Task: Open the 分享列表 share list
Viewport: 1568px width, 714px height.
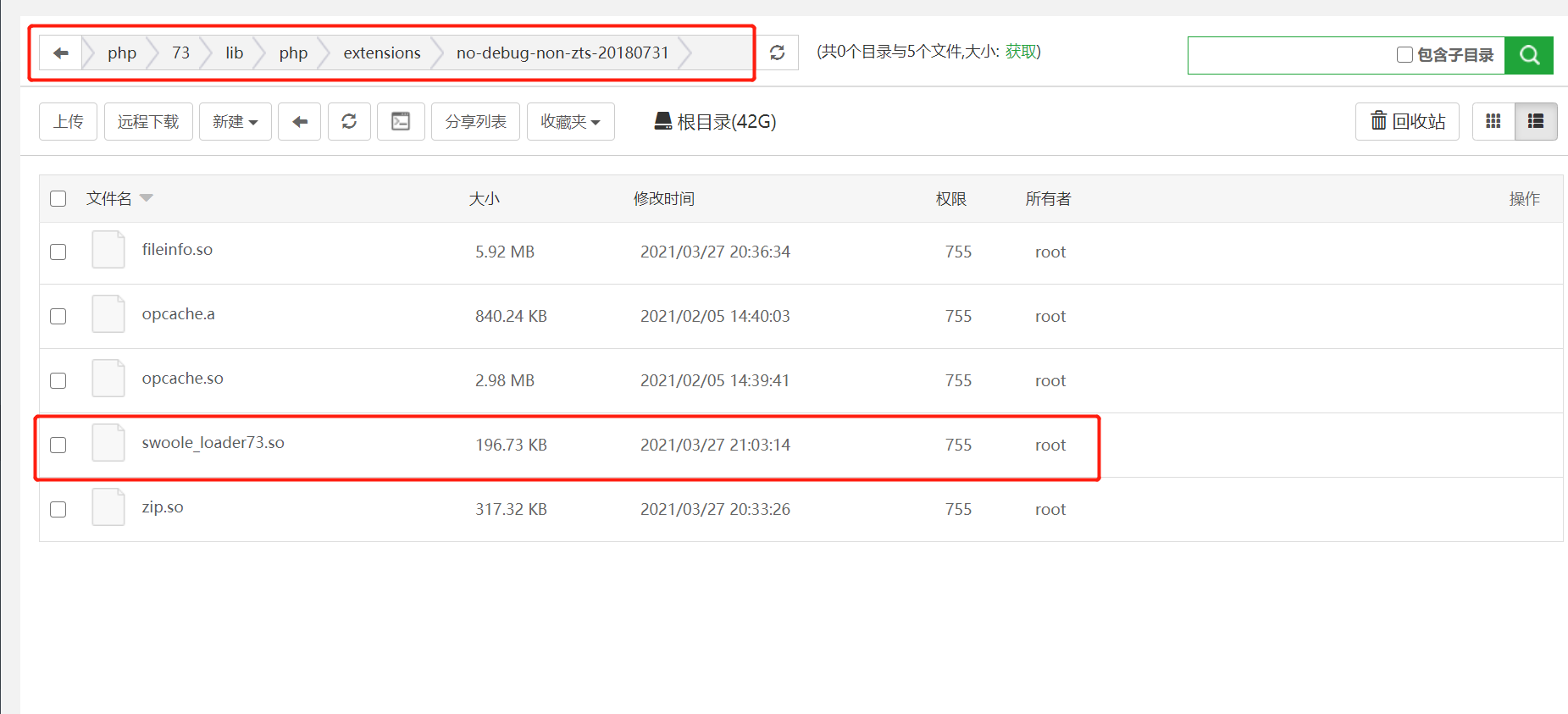Action: tap(476, 122)
